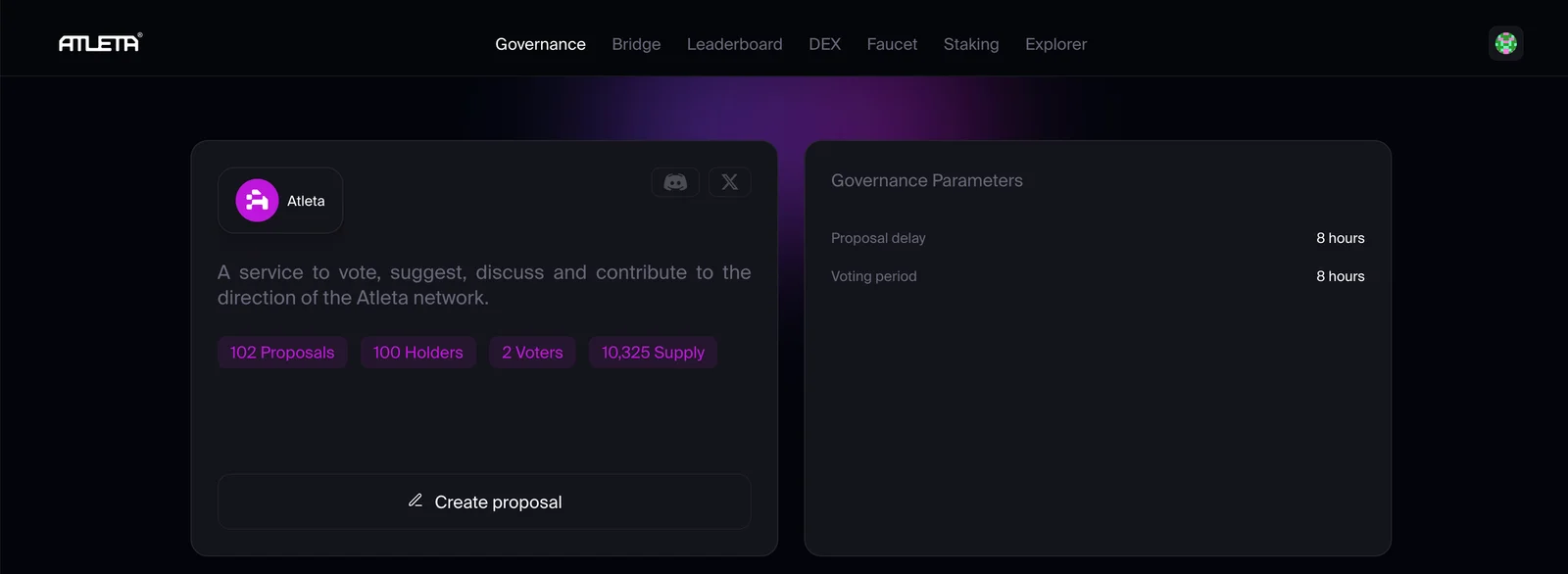Viewport: 1568px width, 574px height.
Task: Visit the Explorer link
Action: tap(1055, 44)
